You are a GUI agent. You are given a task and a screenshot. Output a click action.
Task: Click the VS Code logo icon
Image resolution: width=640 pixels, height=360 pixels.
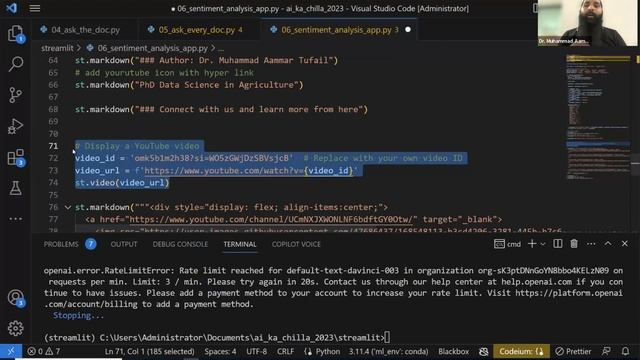(x=11, y=8)
